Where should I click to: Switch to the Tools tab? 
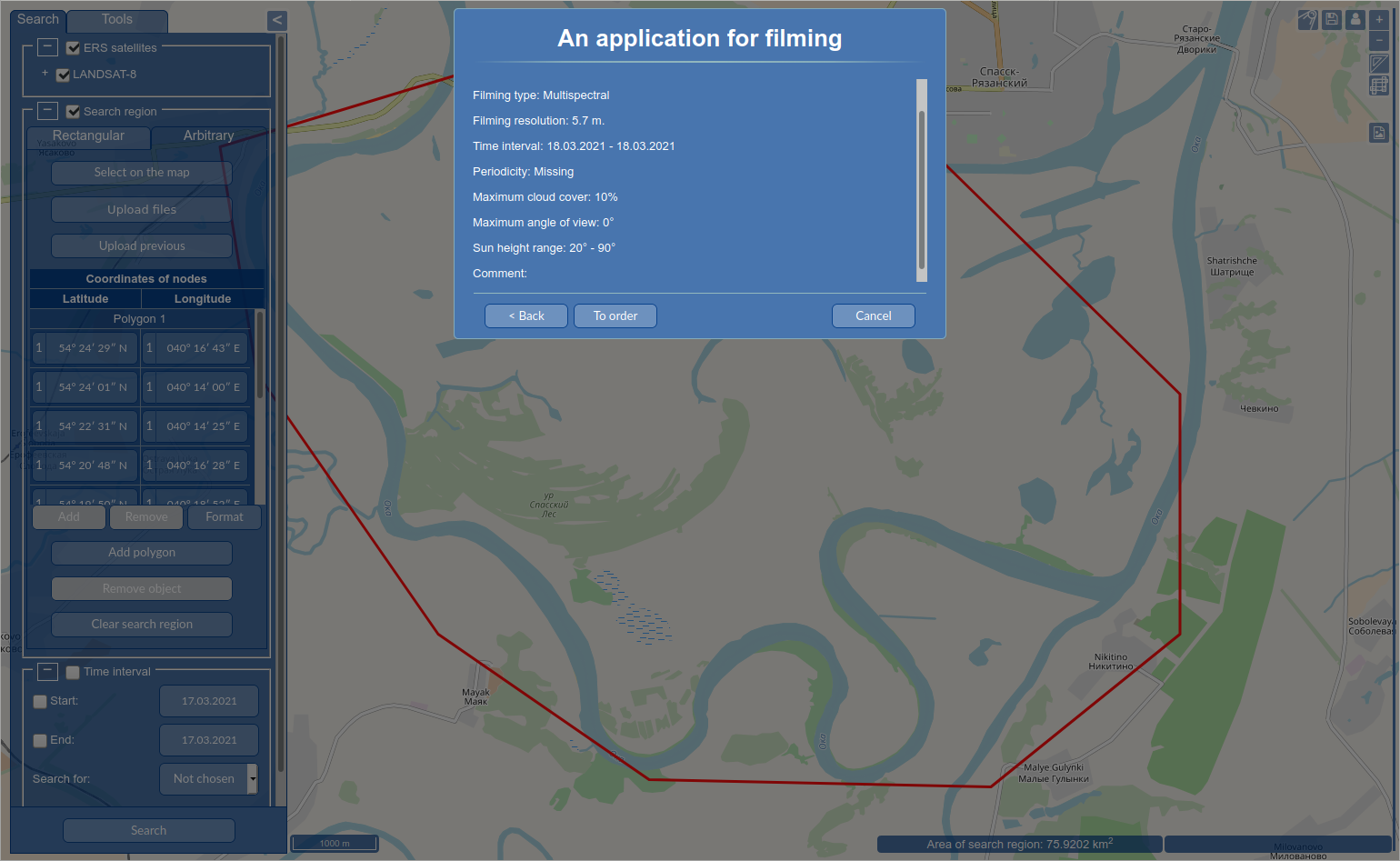tap(117, 20)
